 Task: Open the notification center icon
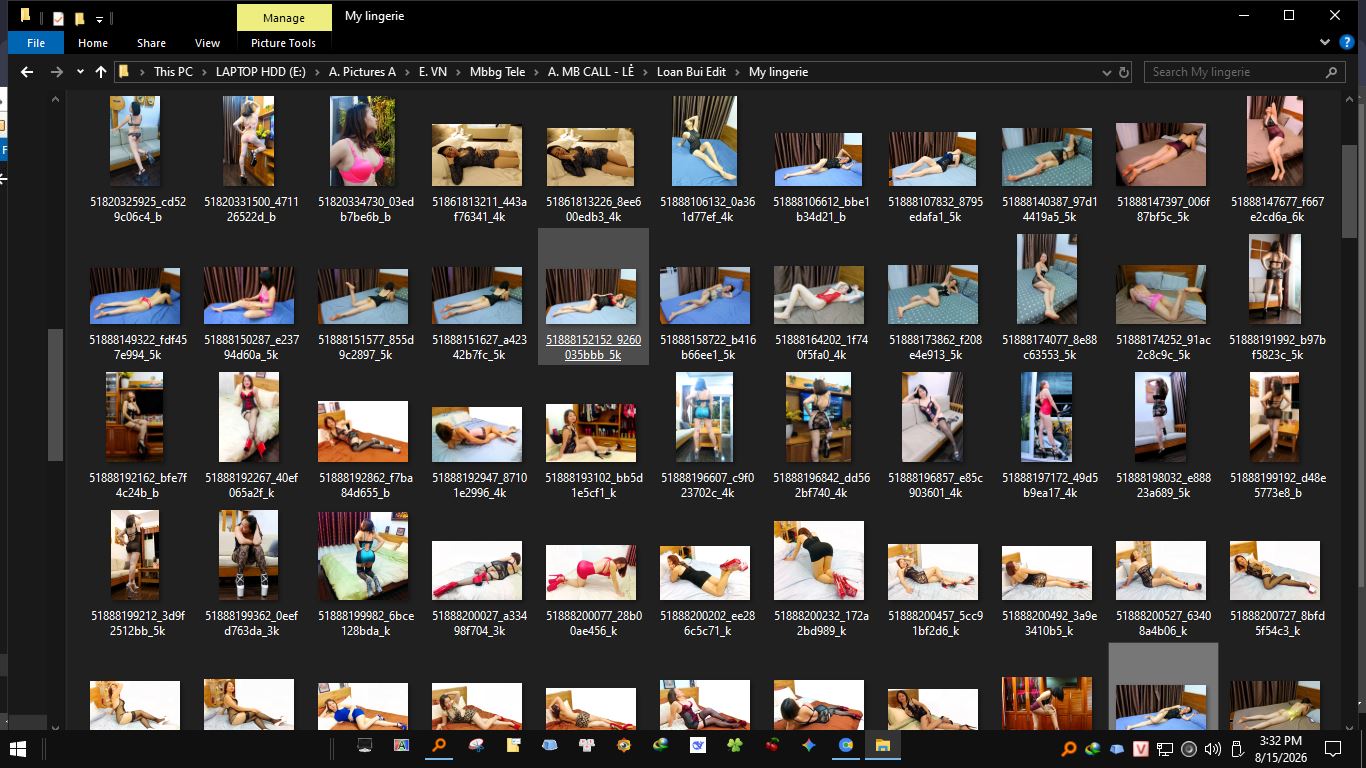[1332, 748]
